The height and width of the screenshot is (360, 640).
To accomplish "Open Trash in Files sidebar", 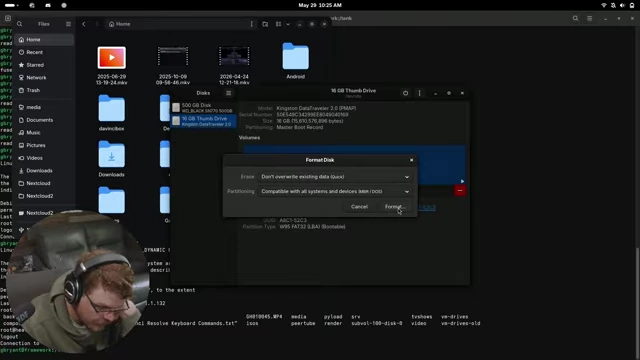I will tap(44, 90).
